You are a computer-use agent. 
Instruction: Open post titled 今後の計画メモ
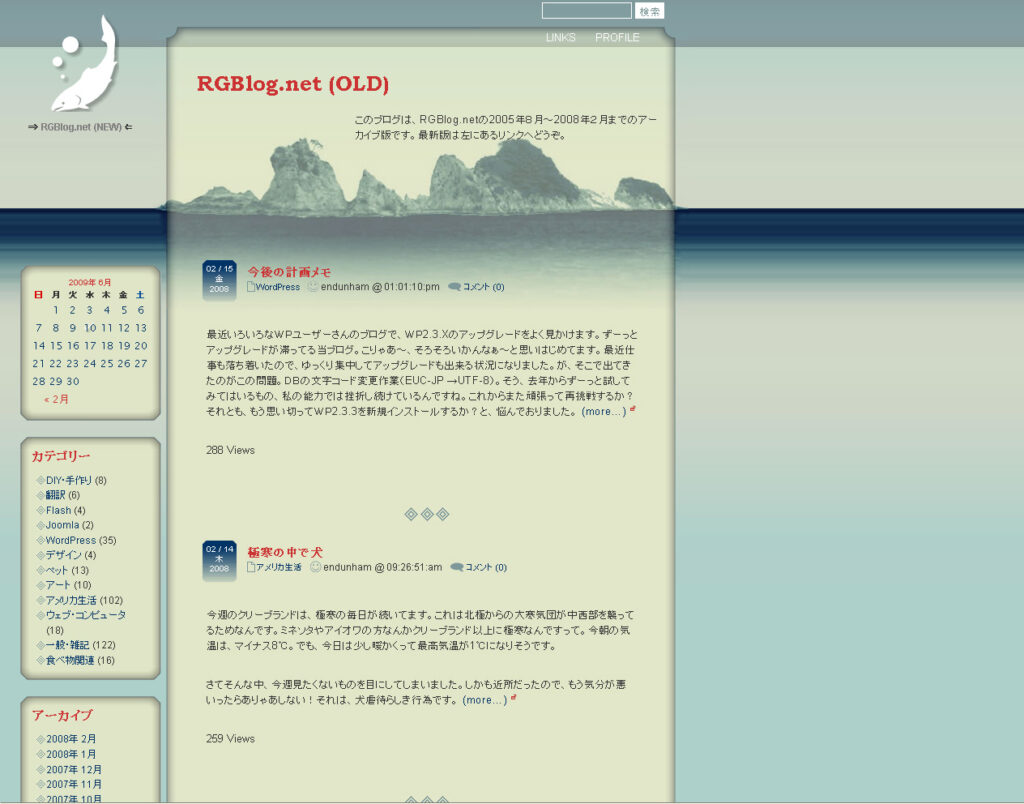pyautogui.click(x=289, y=272)
